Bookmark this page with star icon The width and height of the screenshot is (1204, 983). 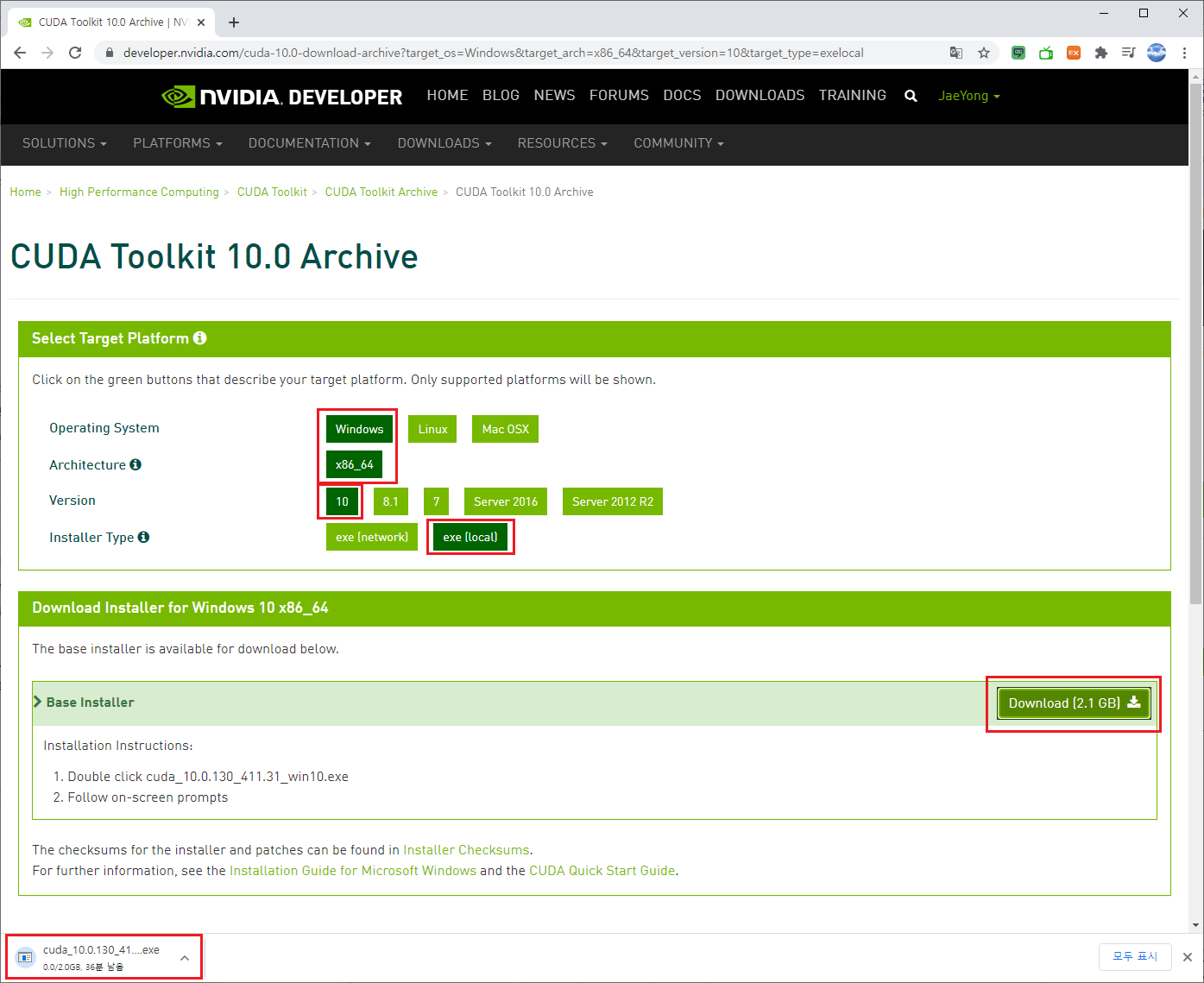pos(984,53)
